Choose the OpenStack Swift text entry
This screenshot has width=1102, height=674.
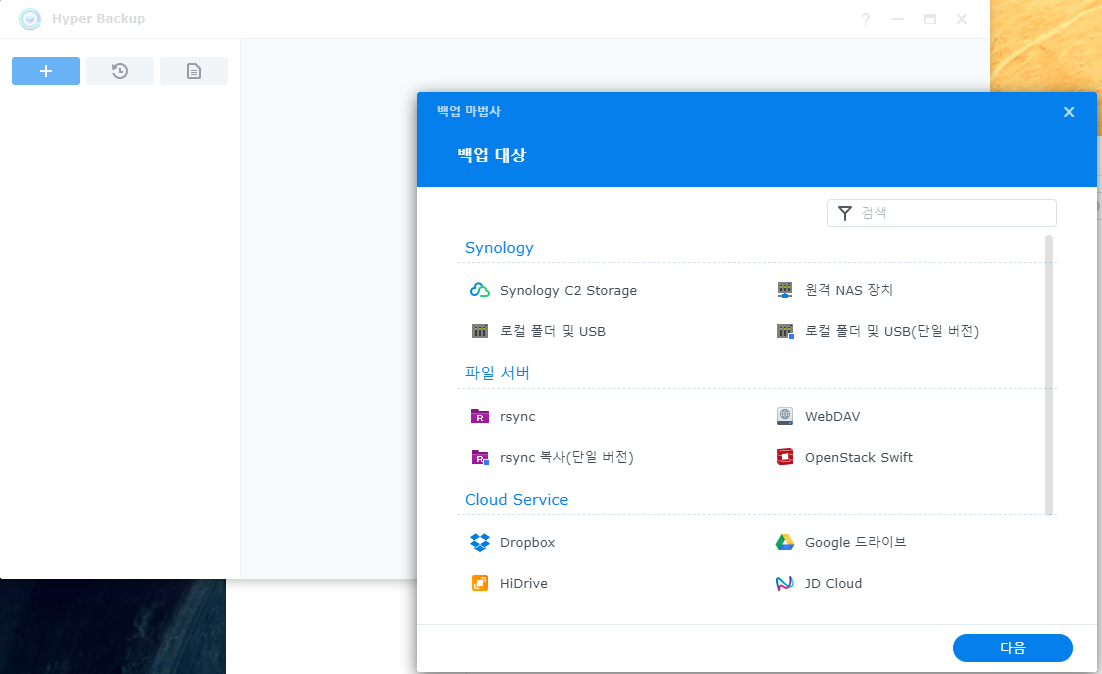[859, 458]
